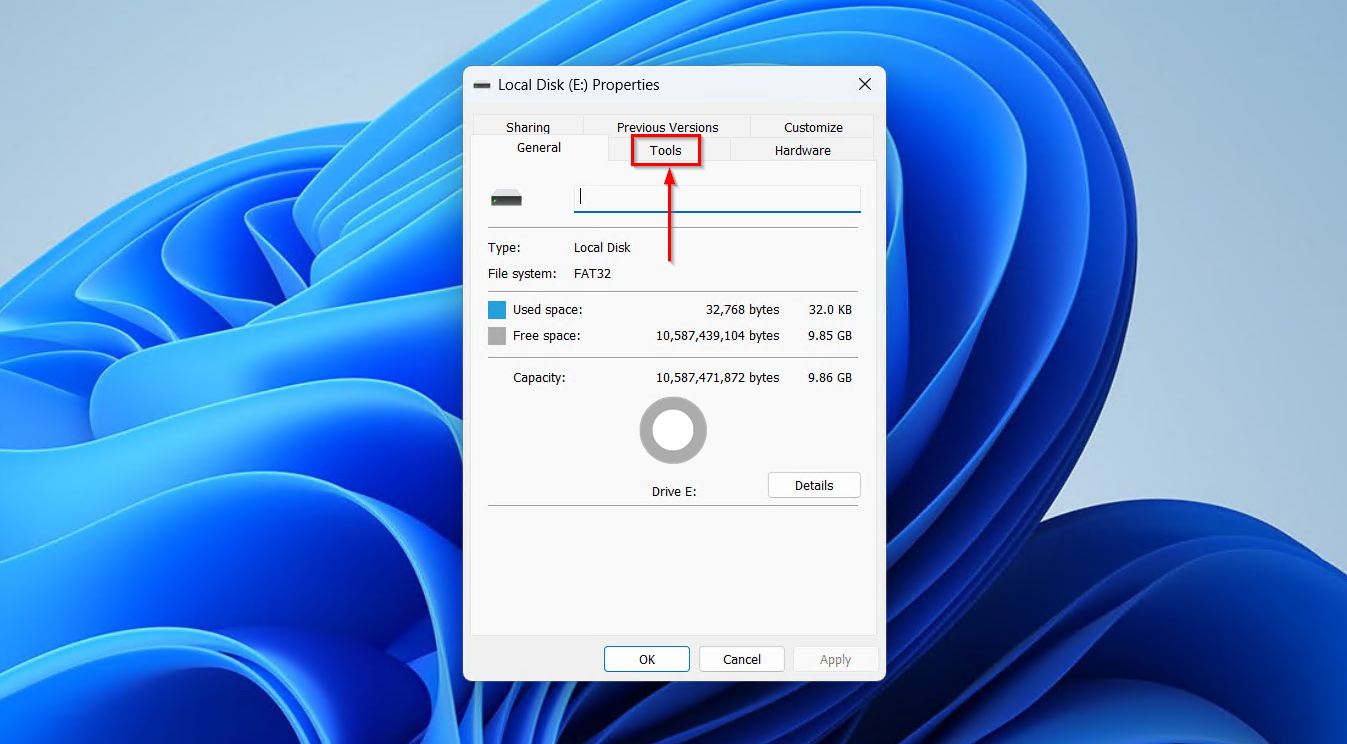Click Cancel to dismiss the dialog
Image resolution: width=1347 pixels, height=744 pixels.
tap(741, 659)
